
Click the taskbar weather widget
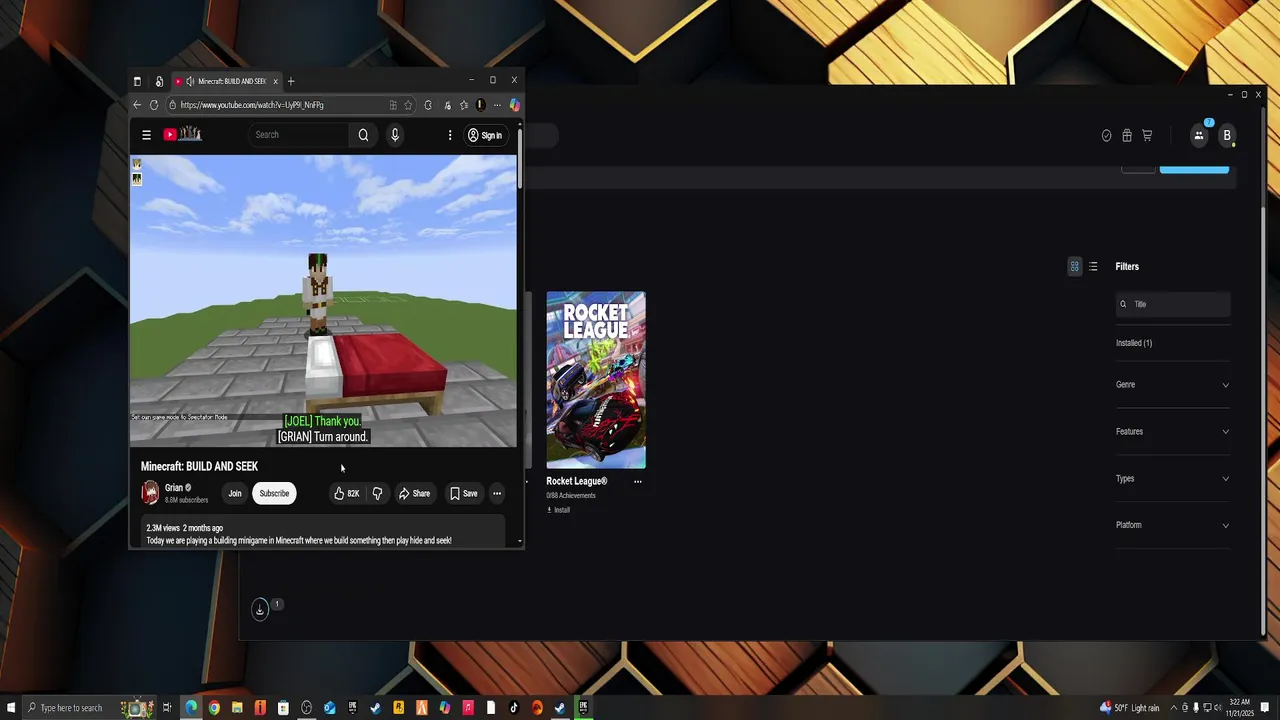pyautogui.click(x=1130, y=708)
